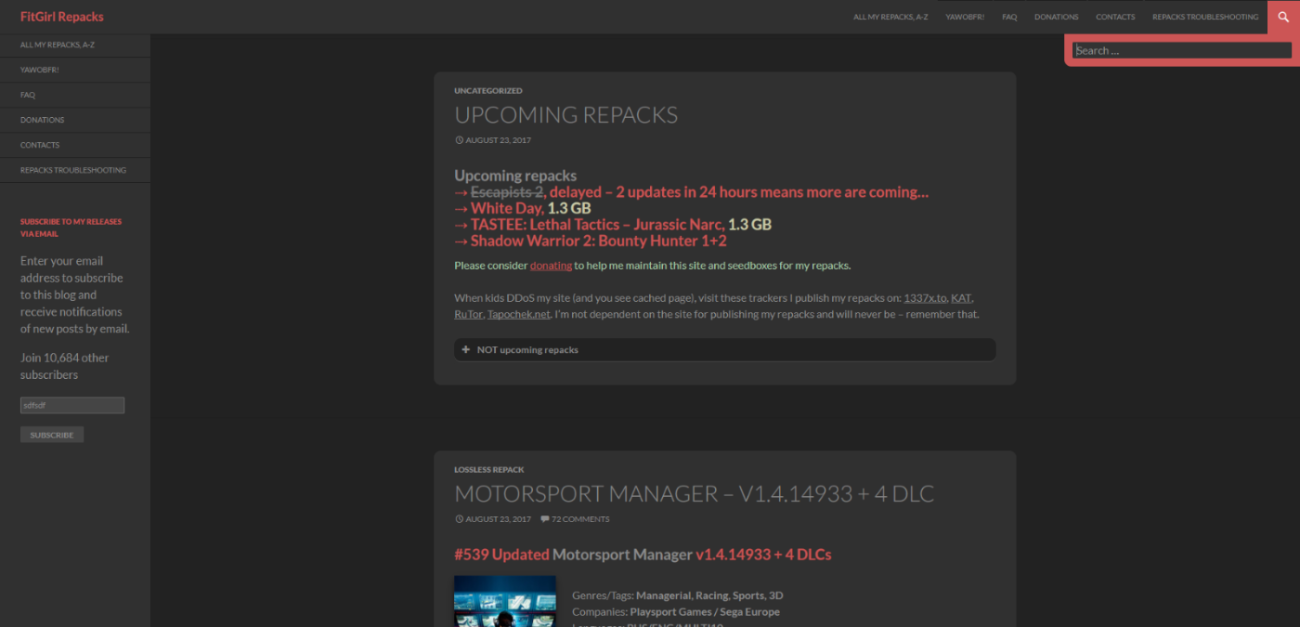Screen dimensions: 1300x627
Task: Expand the NOT upcoming repacks spoiler
Action: coord(725,350)
